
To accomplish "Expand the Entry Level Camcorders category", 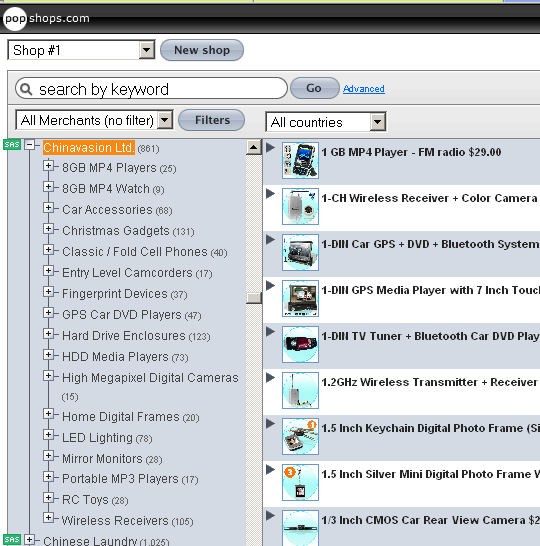I will tap(48, 271).
